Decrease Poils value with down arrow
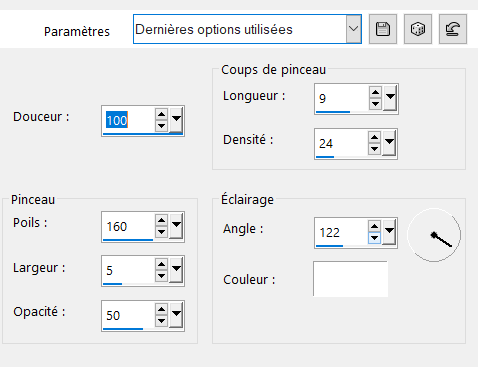Image resolution: width=478 pixels, height=367 pixels. coord(162,232)
